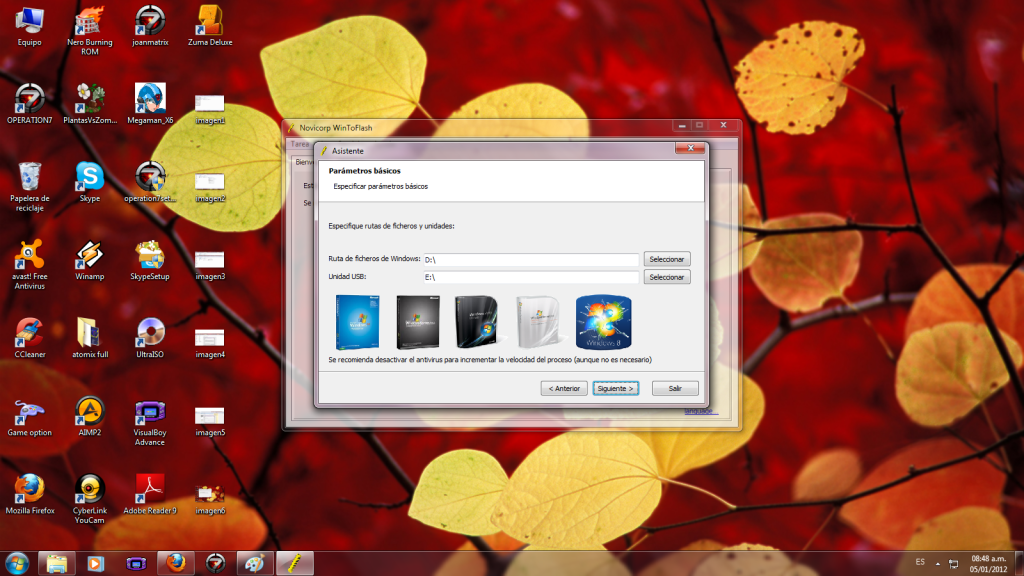Select the atomix full folder icon

[x=89, y=338]
